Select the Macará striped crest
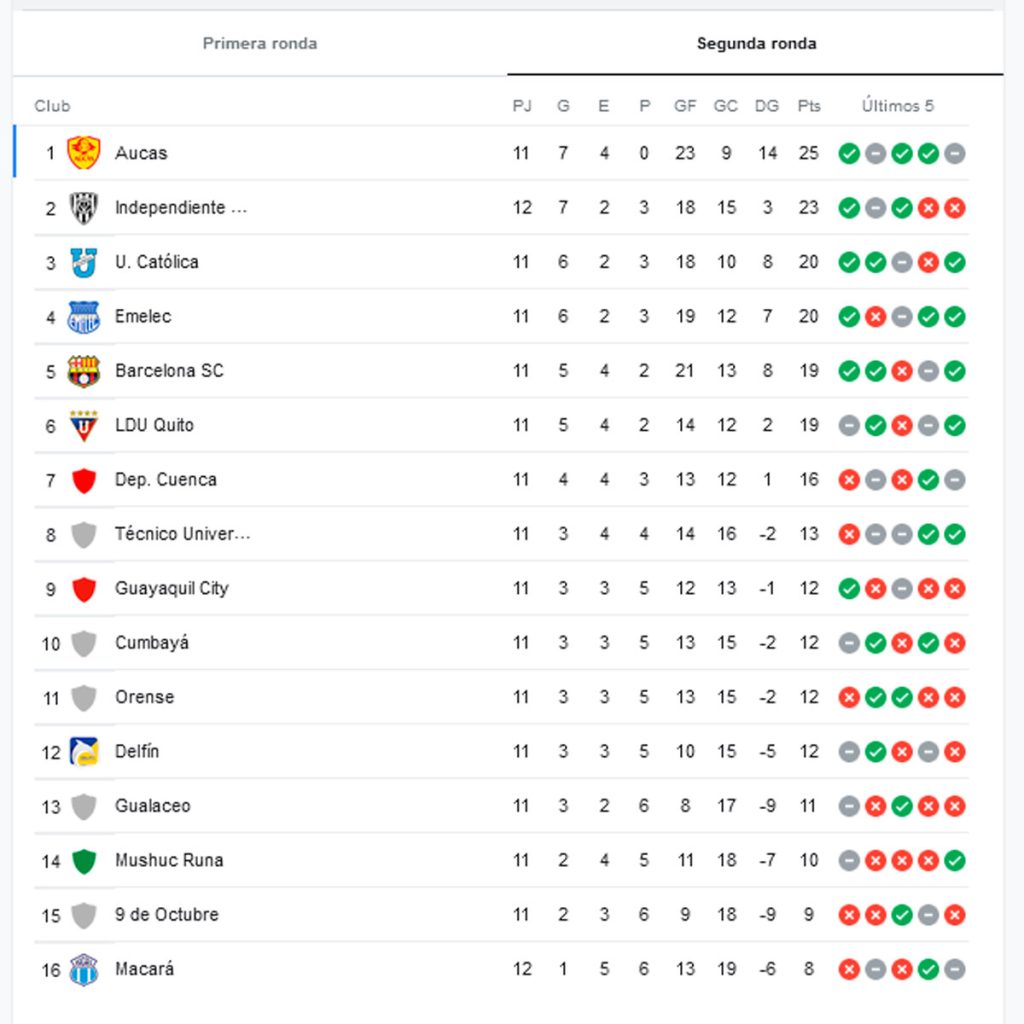 pos(84,969)
